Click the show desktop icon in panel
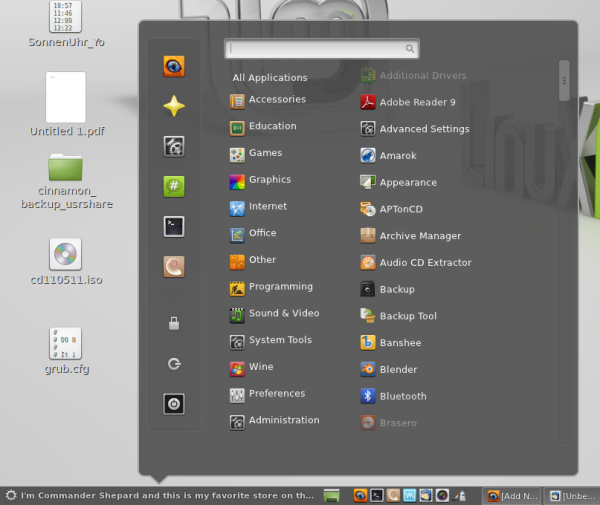 pos(331,495)
